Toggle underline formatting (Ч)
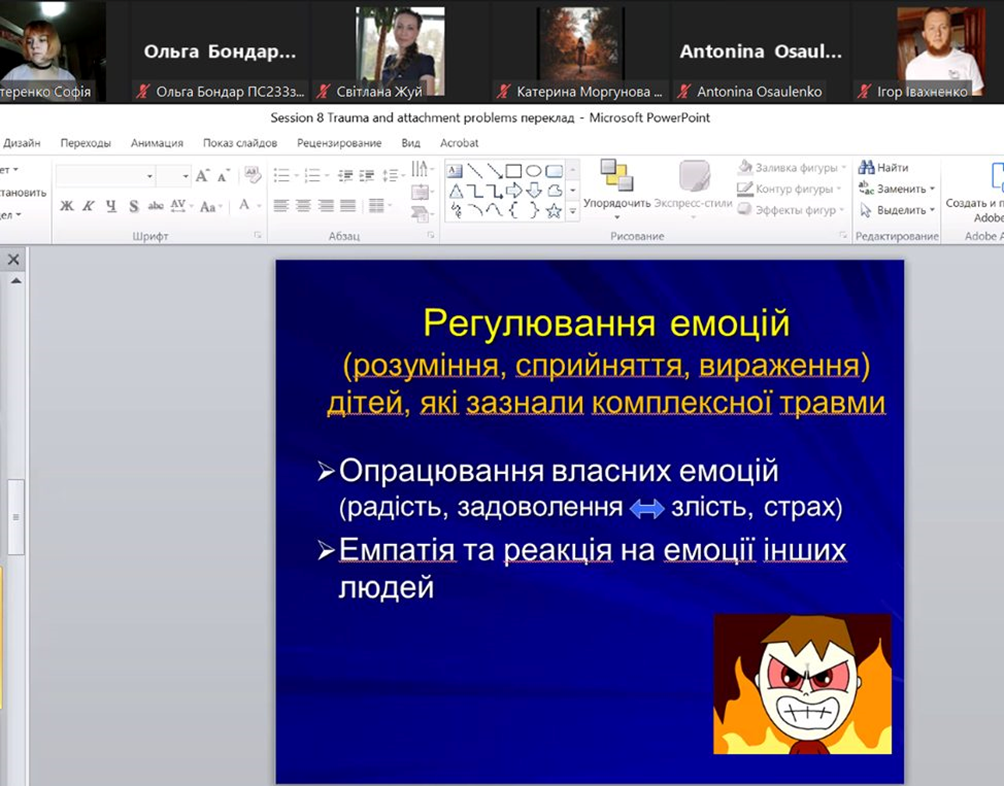This screenshot has width=1004, height=786. click(x=110, y=206)
